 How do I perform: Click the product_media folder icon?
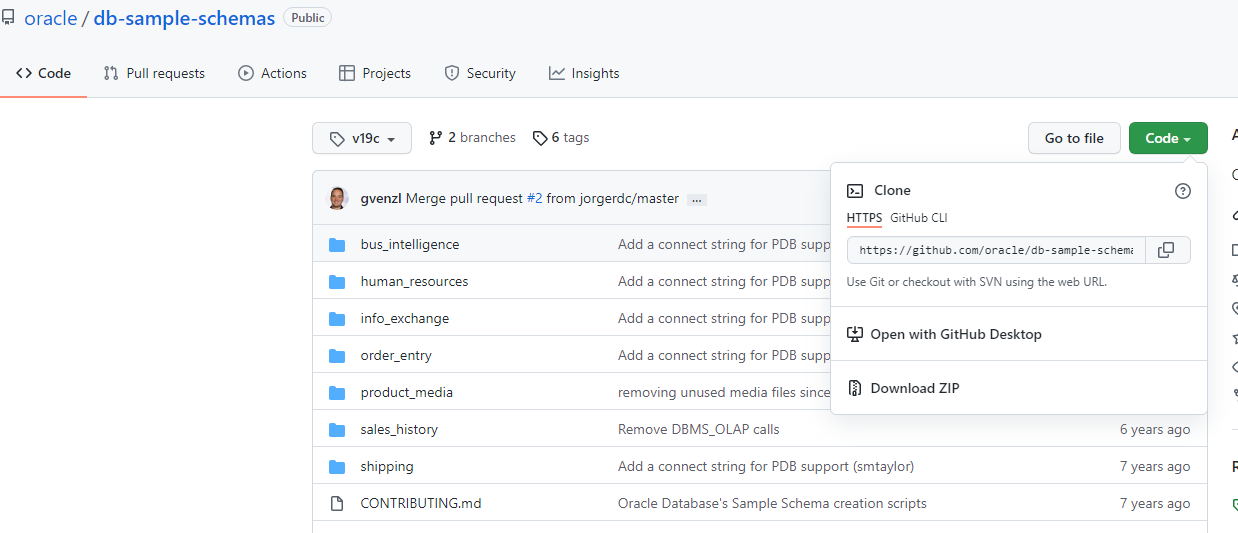click(337, 392)
